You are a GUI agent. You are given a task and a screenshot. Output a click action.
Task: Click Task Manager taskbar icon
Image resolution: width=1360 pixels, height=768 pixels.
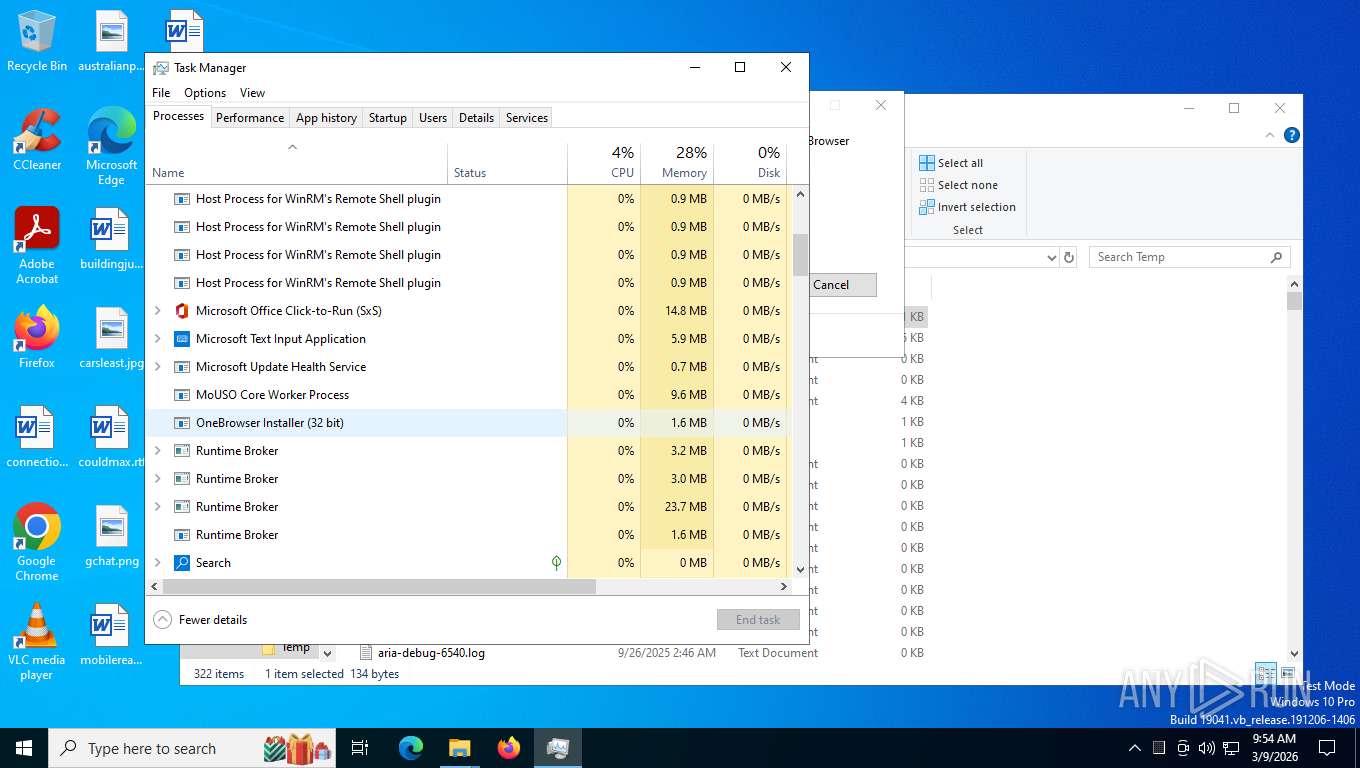(x=557, y=748)
